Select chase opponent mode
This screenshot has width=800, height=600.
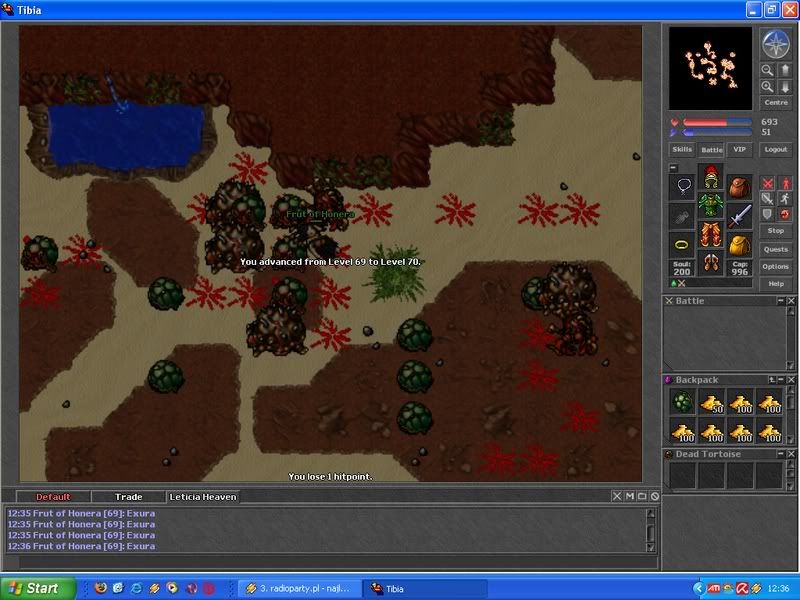point(785,199)
